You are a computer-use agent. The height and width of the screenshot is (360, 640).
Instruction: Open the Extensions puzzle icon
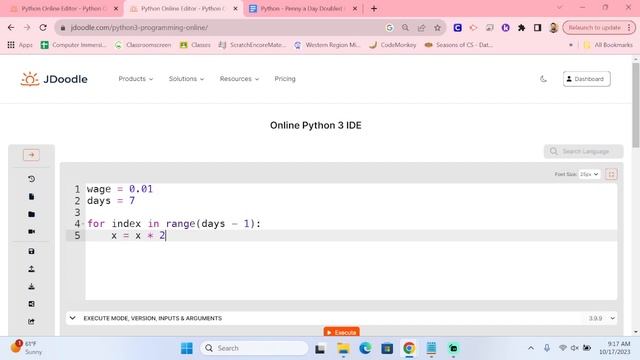(x=521, y=27)
